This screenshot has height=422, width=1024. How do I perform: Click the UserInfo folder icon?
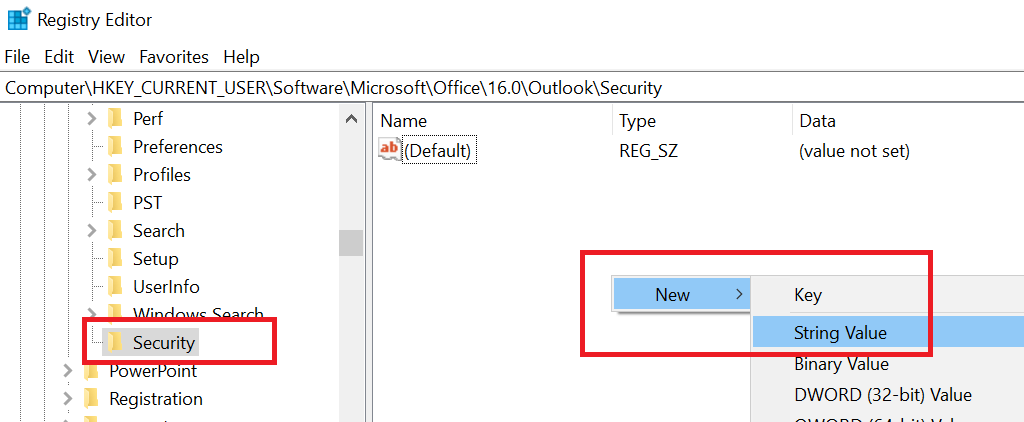[116, 286]
